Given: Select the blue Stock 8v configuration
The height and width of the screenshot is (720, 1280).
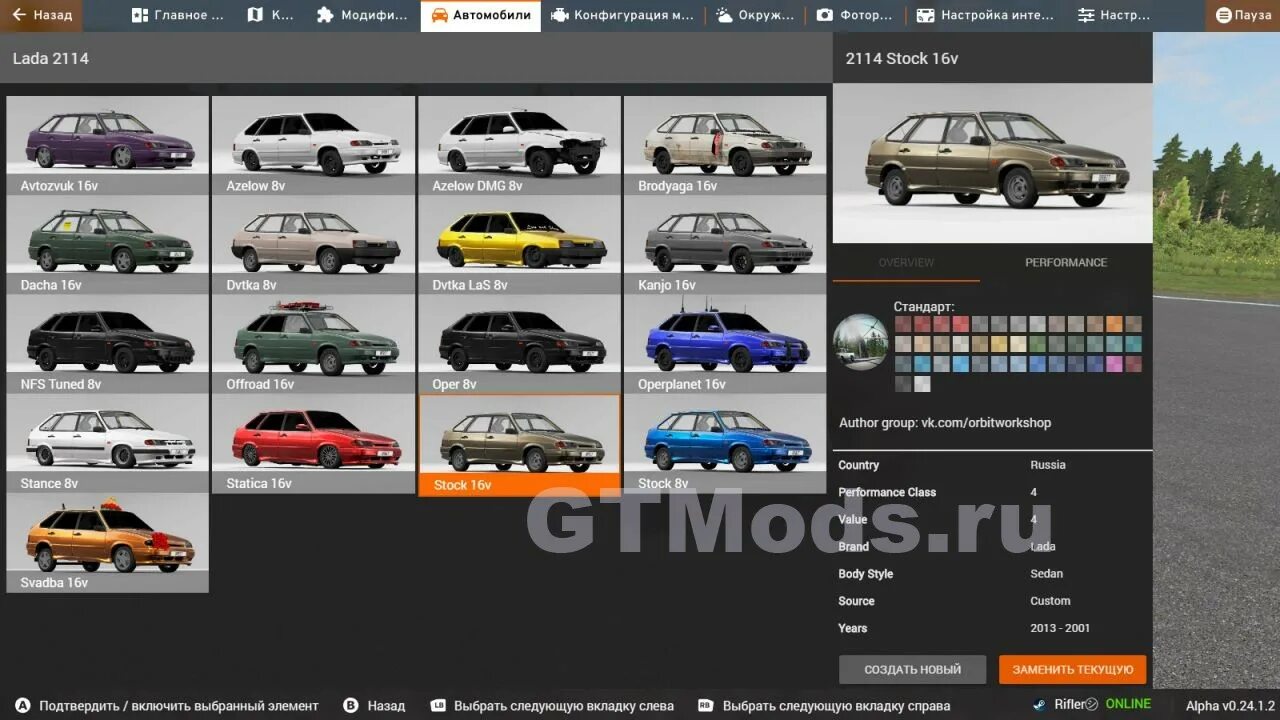Looking at the screenshot, I should (x=725, y=443).
